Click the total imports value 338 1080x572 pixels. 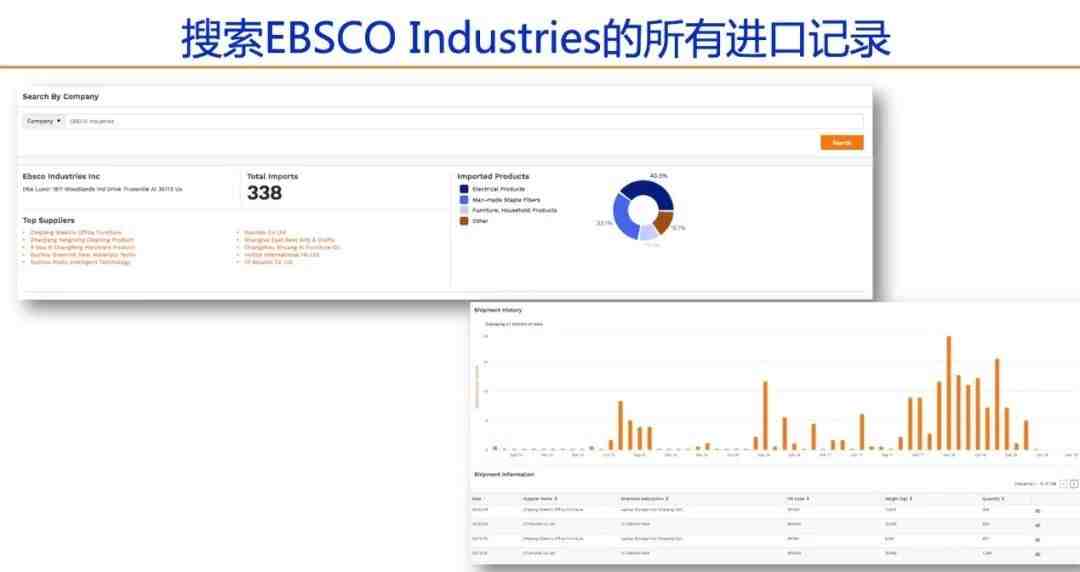[x=264, y=193]
